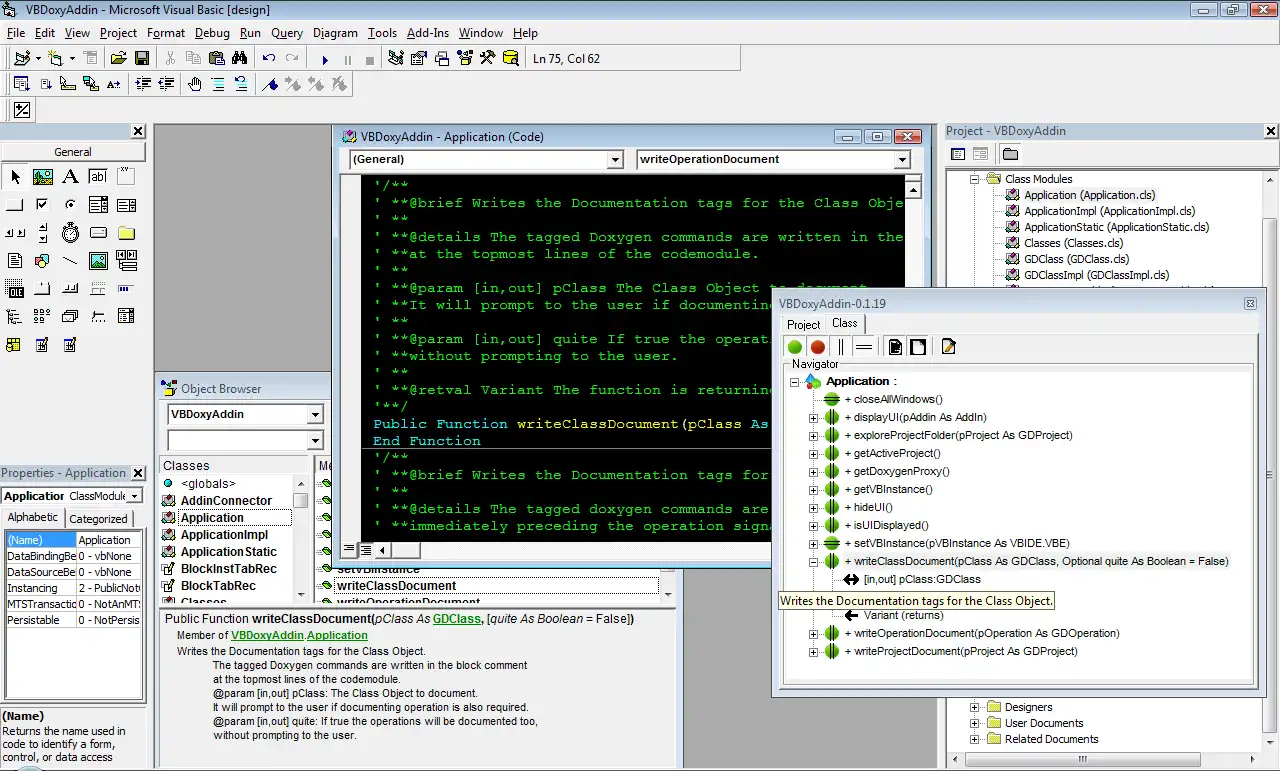This screenshot has width=1280, height=771.
Task: Click the (Name) property value field
Action: tap(110, 540)
